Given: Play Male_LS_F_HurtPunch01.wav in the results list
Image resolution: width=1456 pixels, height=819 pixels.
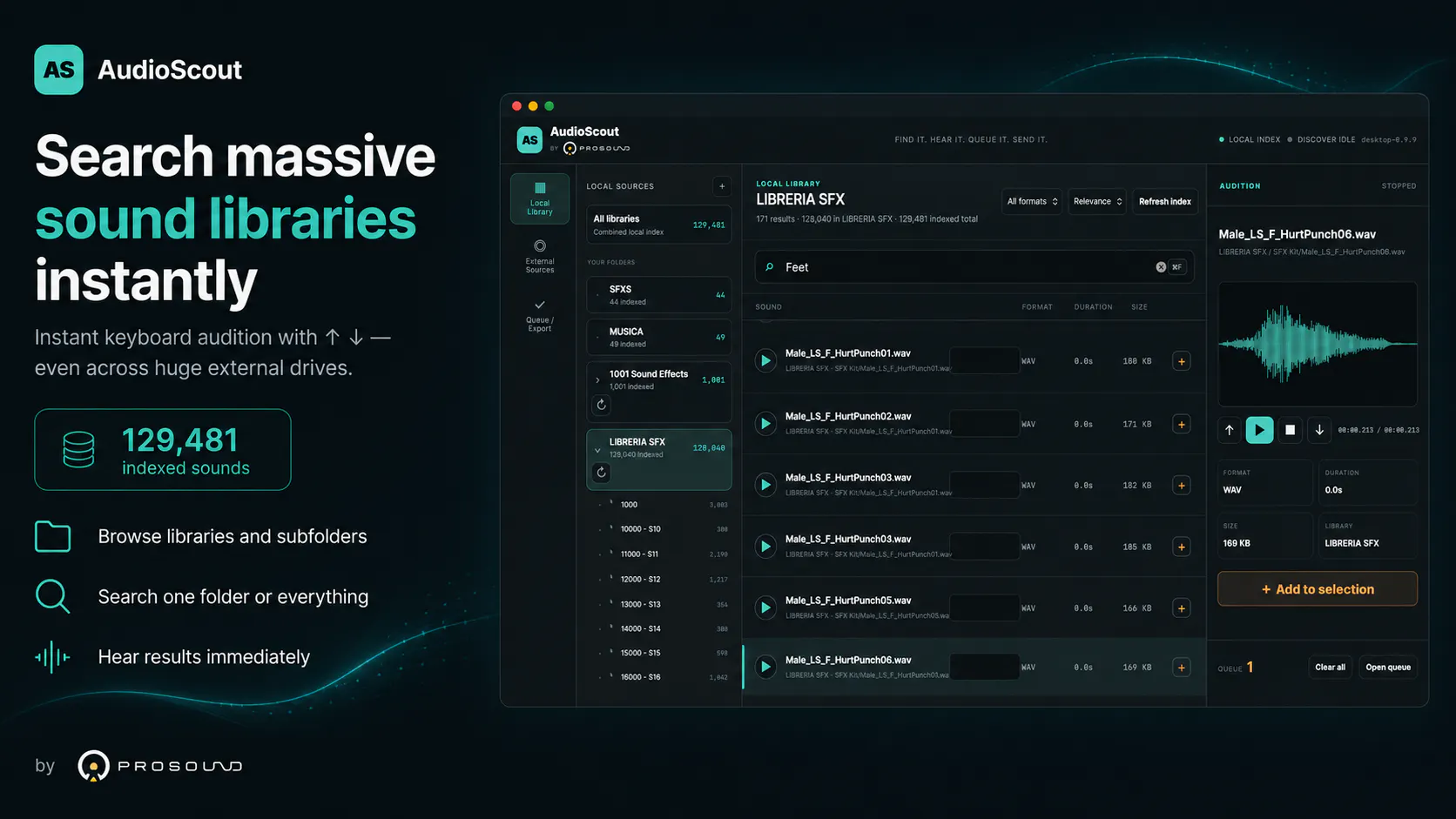Looking at the screenshot, I should click(765, 360).
